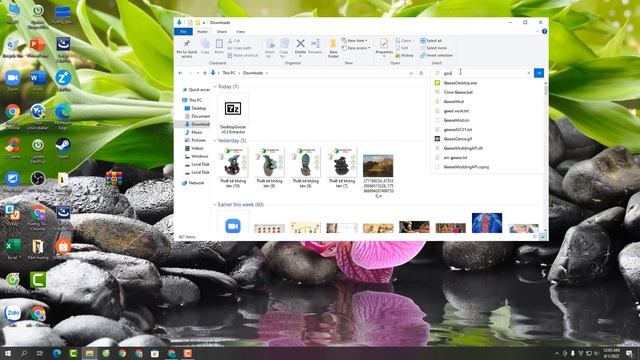Open the Easy access dropdown
The image size is (640, 360).
[x=356, y=48]
